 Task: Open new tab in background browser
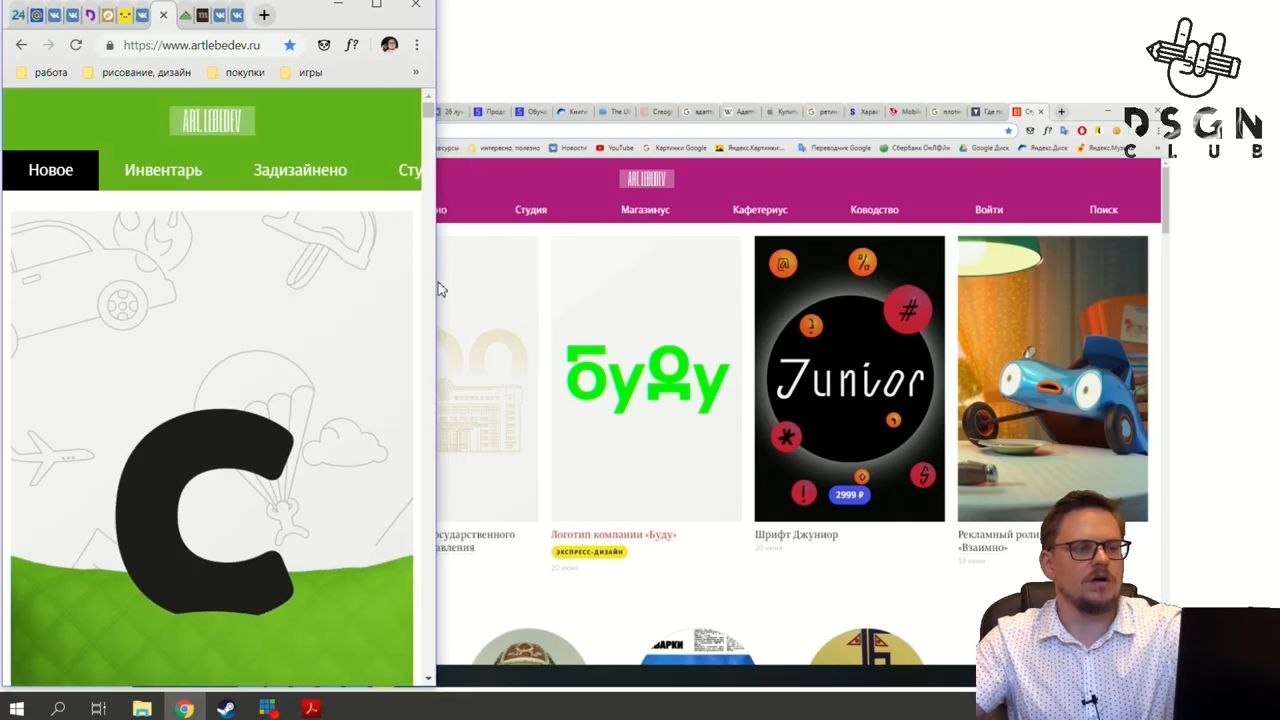(1061, 112)
